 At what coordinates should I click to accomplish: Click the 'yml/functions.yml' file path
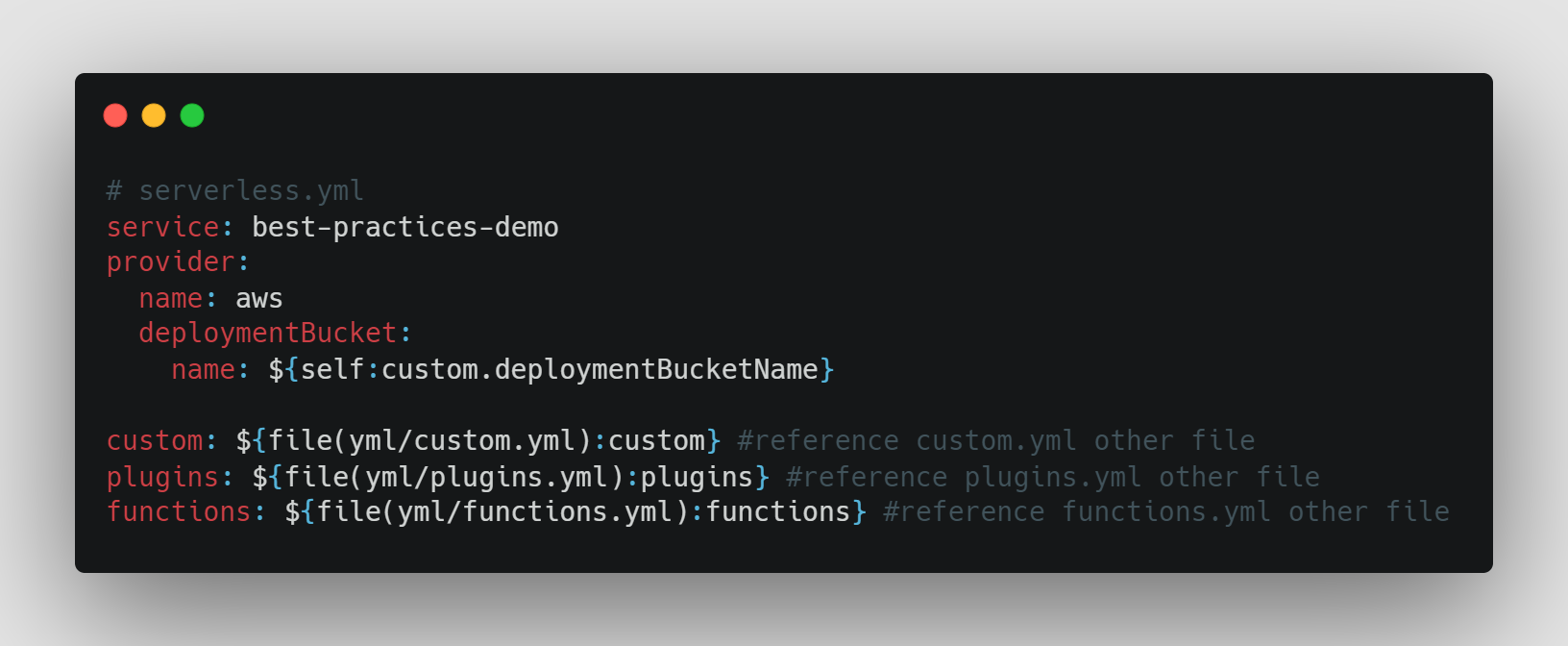pyautogui.click(x=535, y=511)
